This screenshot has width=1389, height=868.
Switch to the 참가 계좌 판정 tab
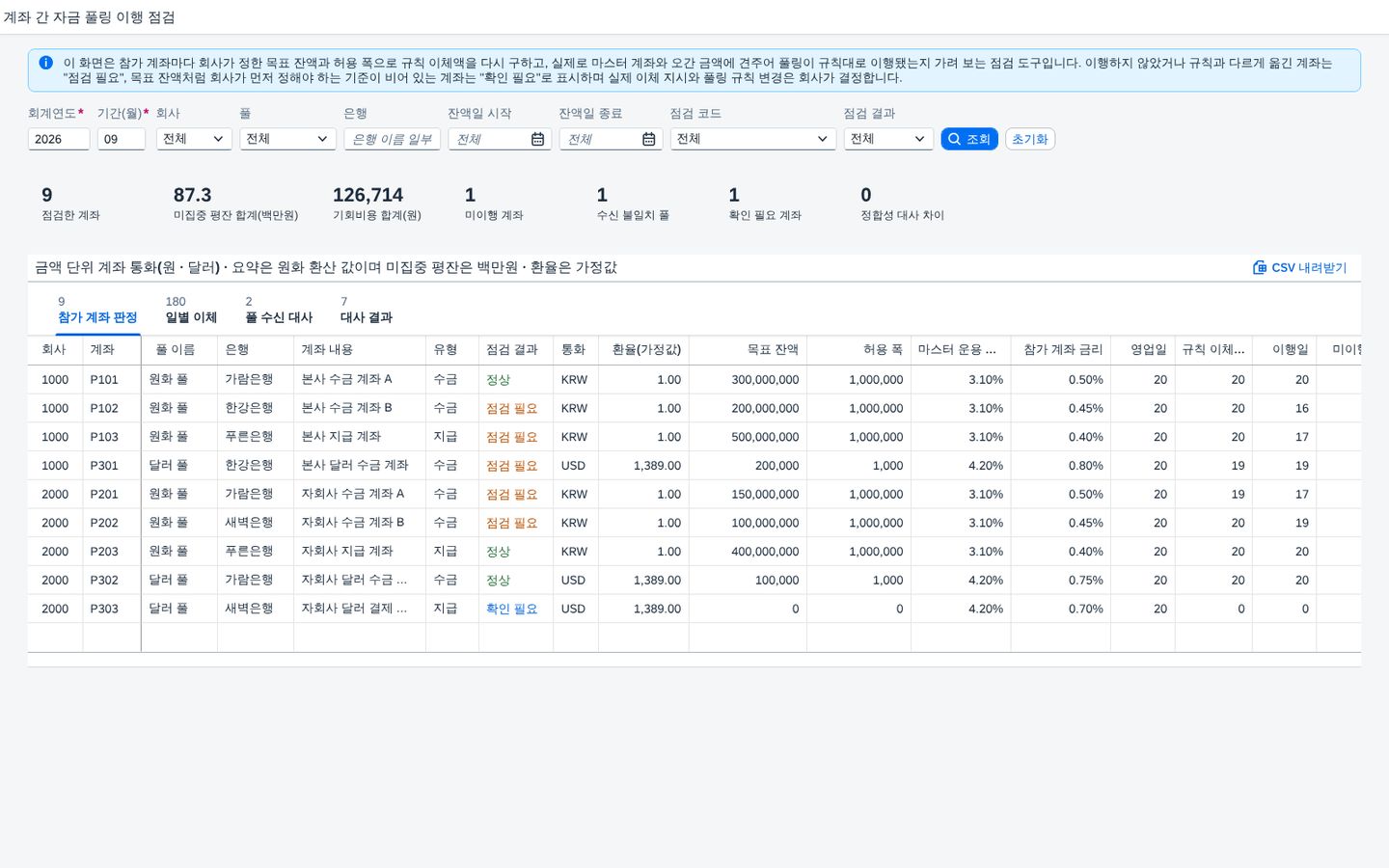(97, 310)
